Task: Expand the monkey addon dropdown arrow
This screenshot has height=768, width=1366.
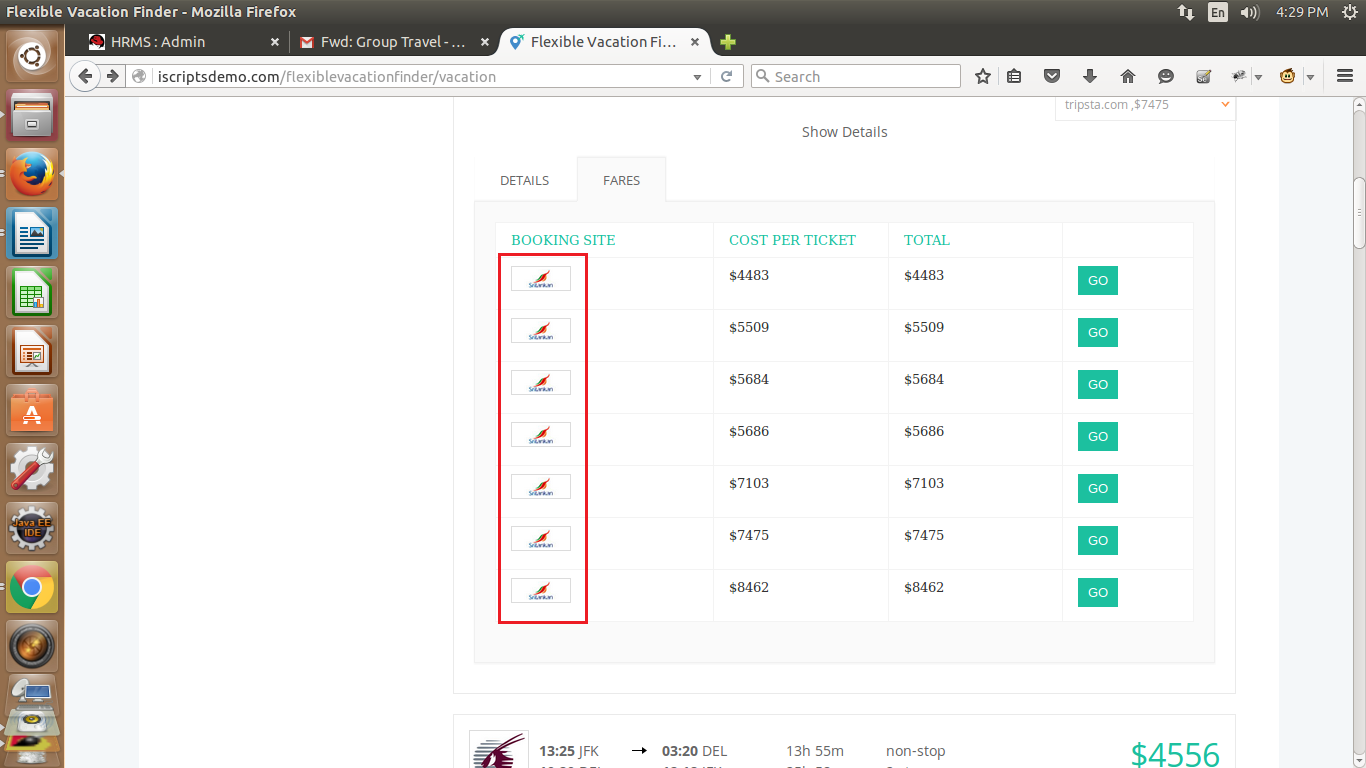Action: click(1310, 77)
